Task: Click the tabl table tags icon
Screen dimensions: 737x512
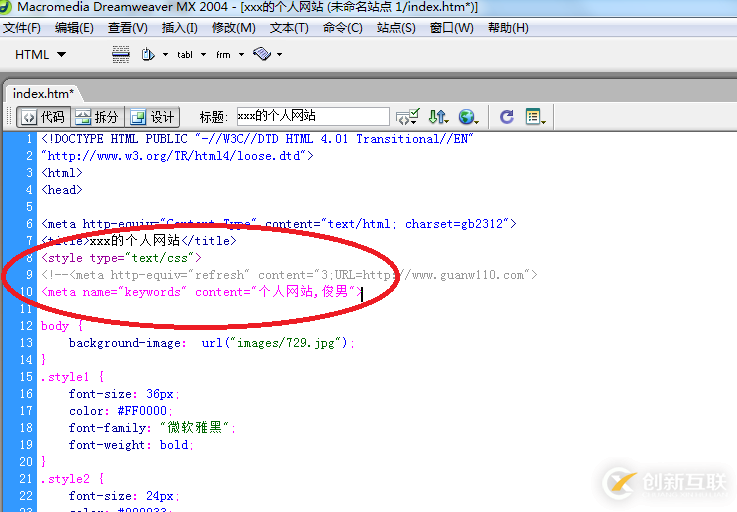Action: (x=185, y=55)
